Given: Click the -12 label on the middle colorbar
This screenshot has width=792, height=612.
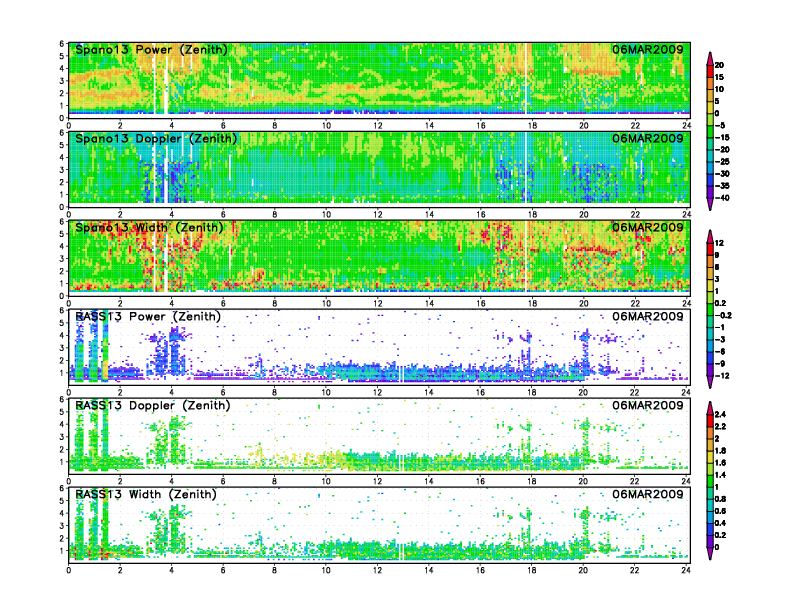Looking at the screenshot, I should pos(722,376).
